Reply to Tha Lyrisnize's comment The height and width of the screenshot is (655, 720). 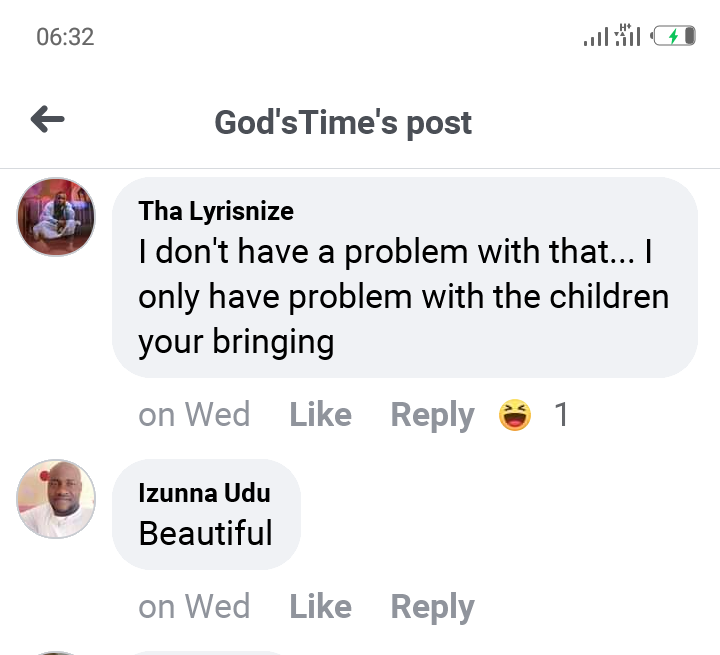click(x=432, y=414)
